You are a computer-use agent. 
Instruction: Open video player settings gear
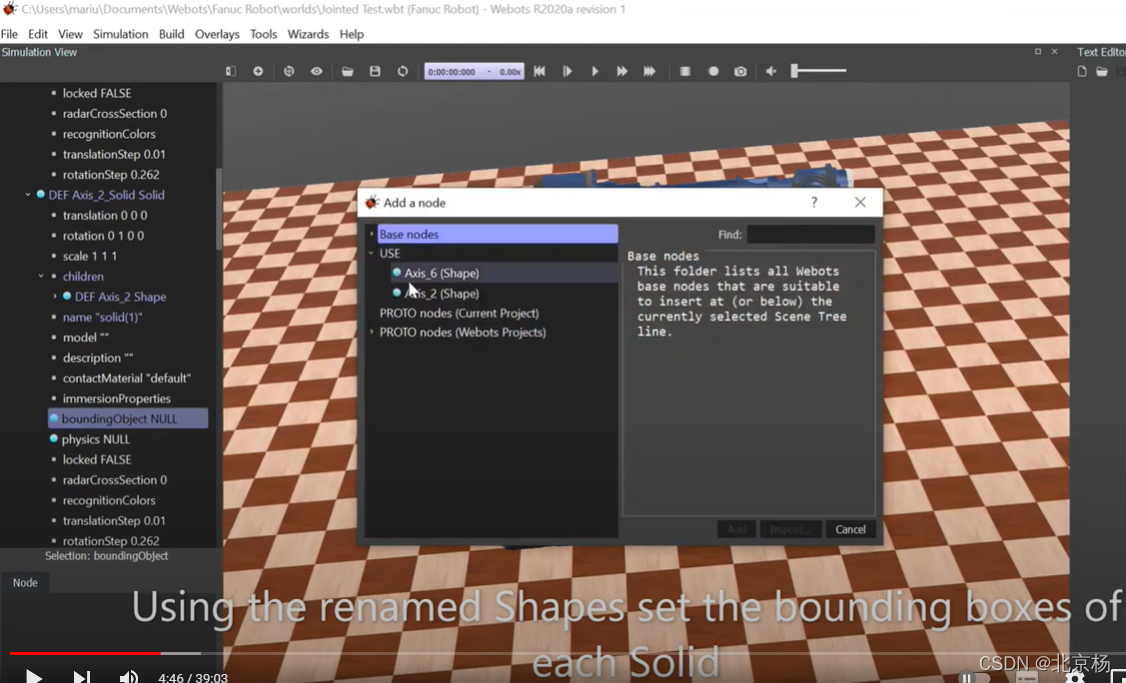(1075, 677)
